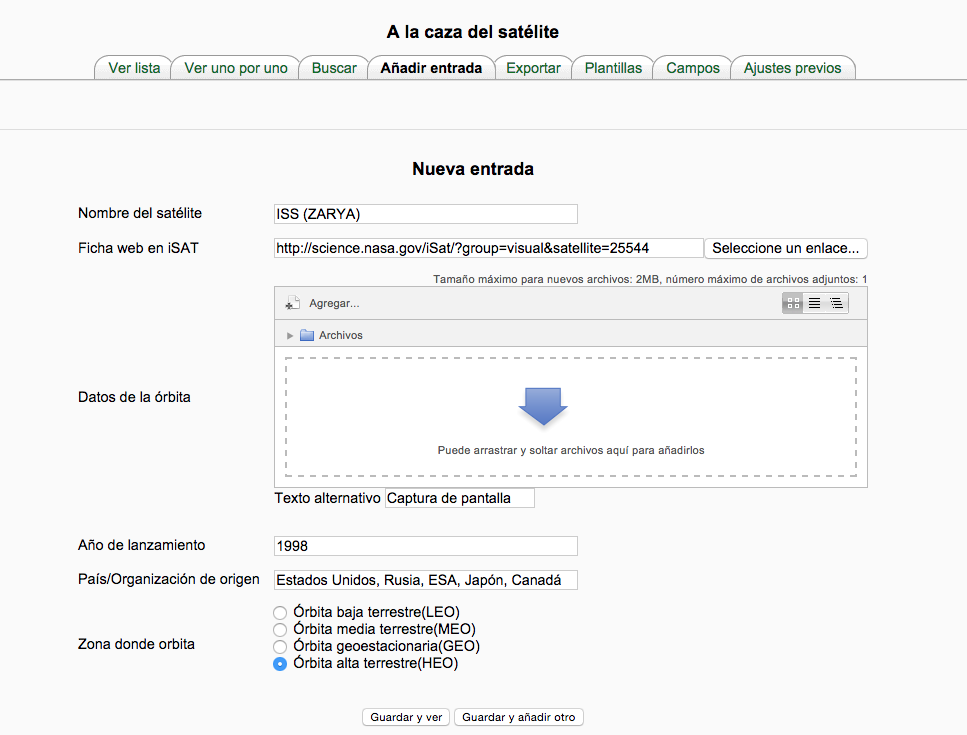Click the 'Nueva entrada' heading
Image resolution: width=967 pixels, height=735 pixels.
473,169
